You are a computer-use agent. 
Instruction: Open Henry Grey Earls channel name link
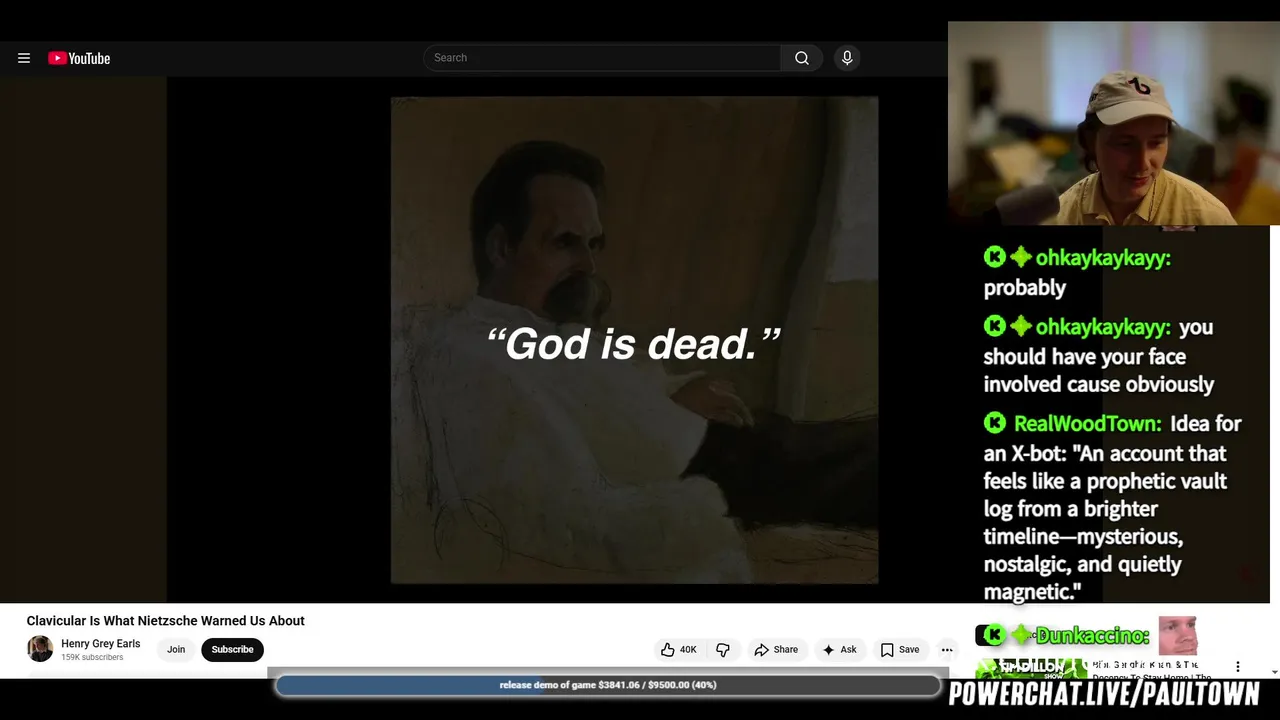[x=101, y=644]
